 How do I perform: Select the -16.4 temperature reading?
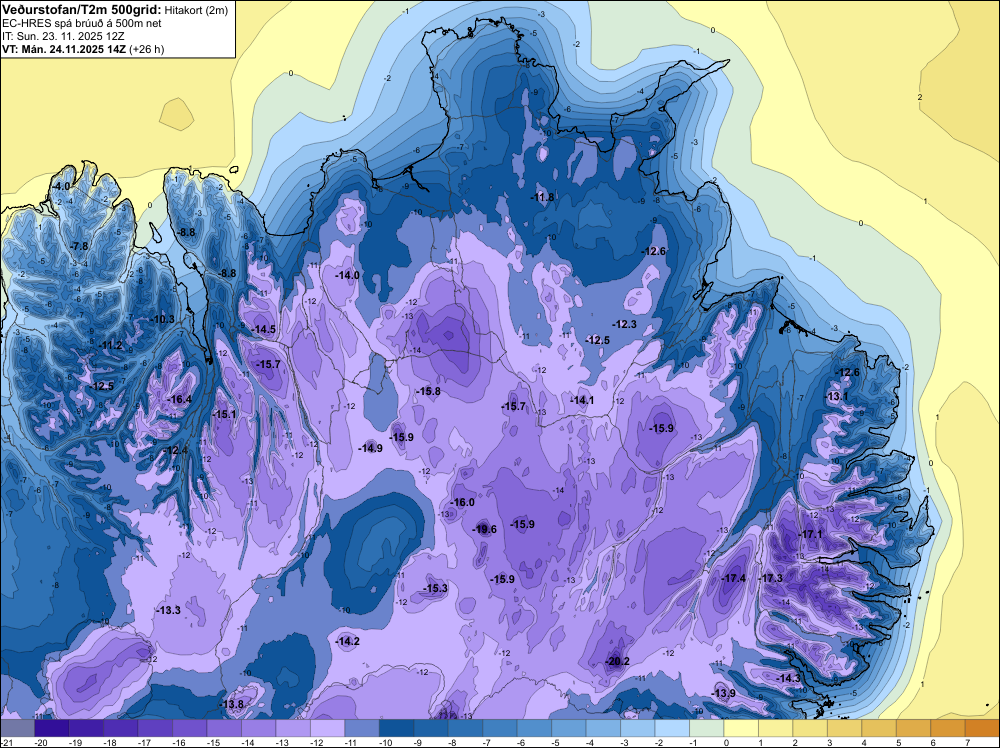click(179, 400)
